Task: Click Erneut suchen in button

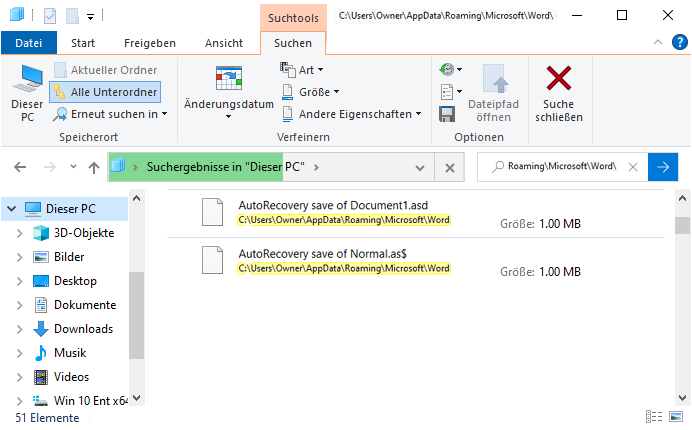Action: (x=110, y=114)
